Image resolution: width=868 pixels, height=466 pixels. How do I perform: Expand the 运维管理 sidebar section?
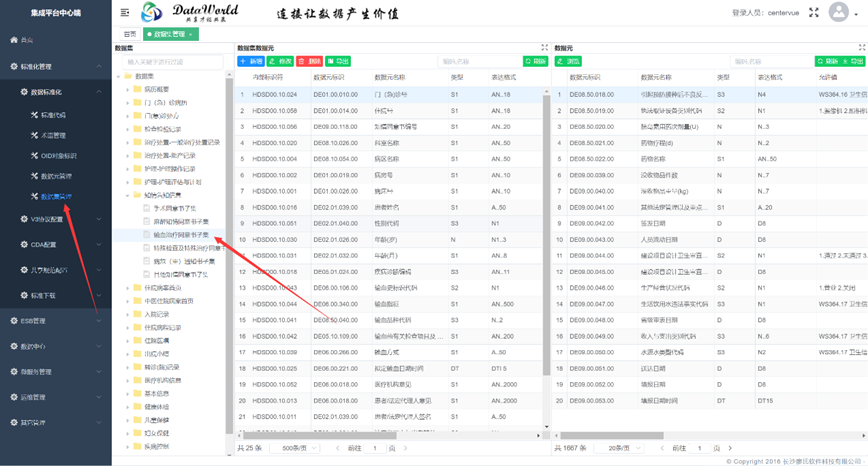pyautogui.click(x=55, y=397)
